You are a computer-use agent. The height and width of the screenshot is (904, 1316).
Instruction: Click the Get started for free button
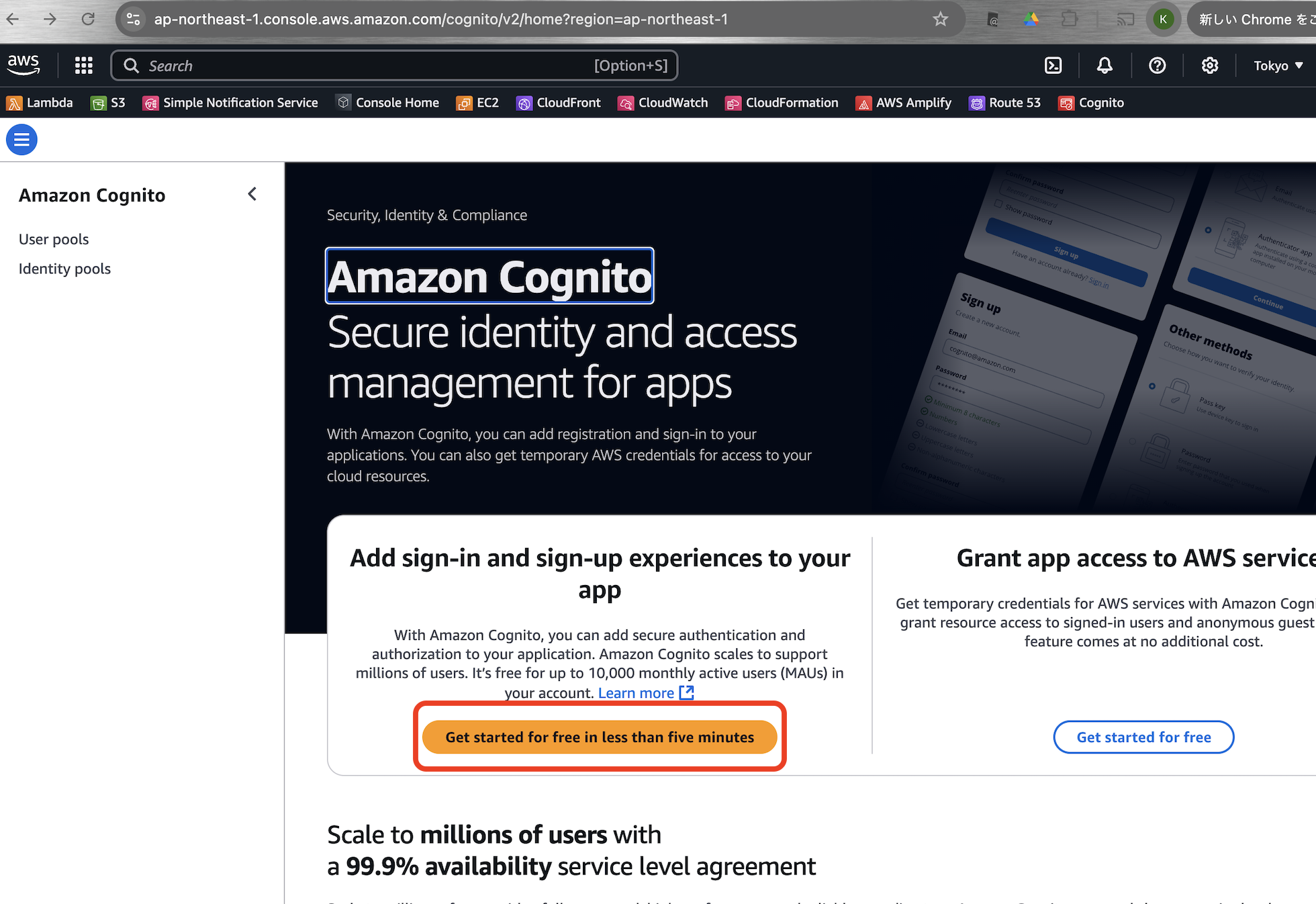(1143, 737)
